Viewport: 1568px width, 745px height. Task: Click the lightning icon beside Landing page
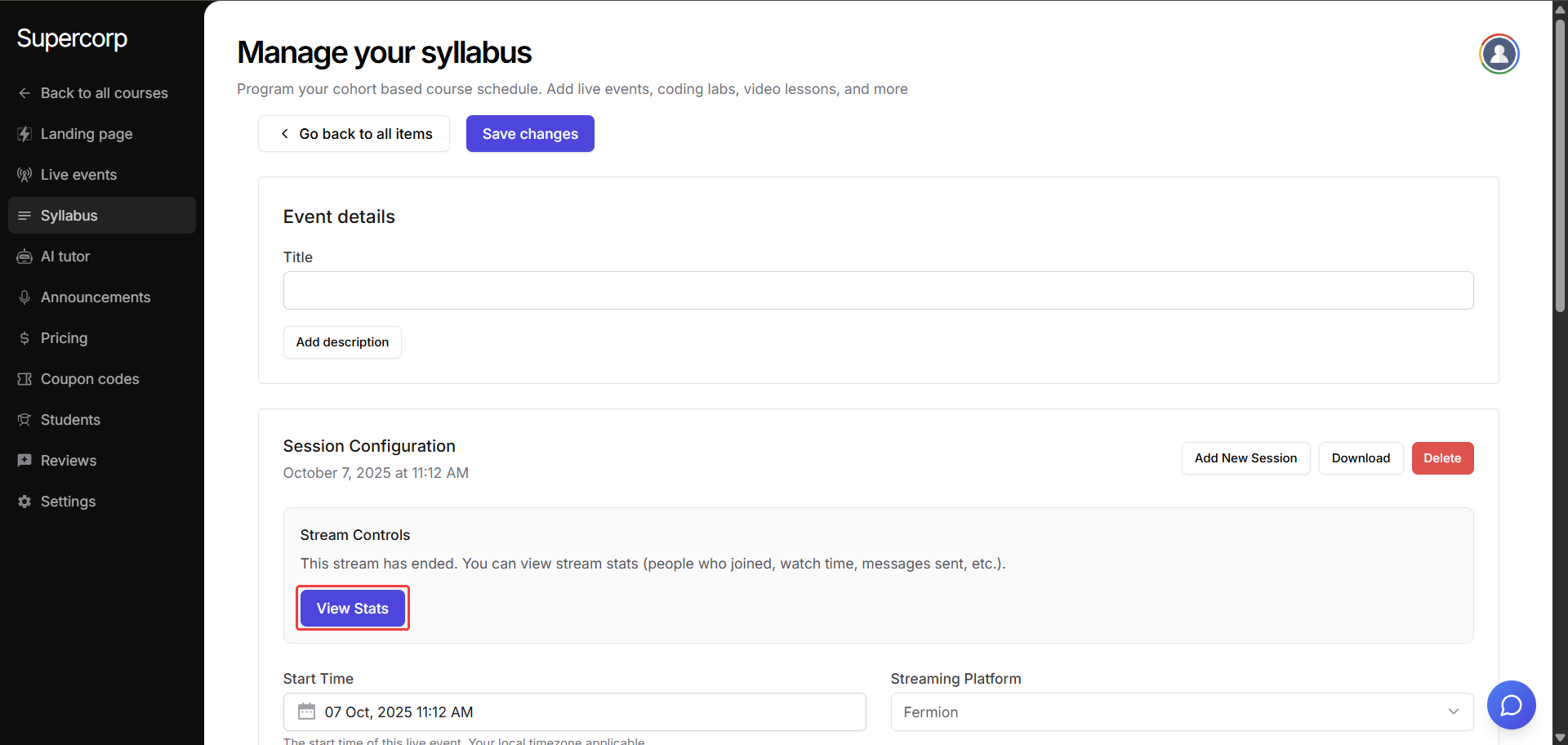click(24, 134)
